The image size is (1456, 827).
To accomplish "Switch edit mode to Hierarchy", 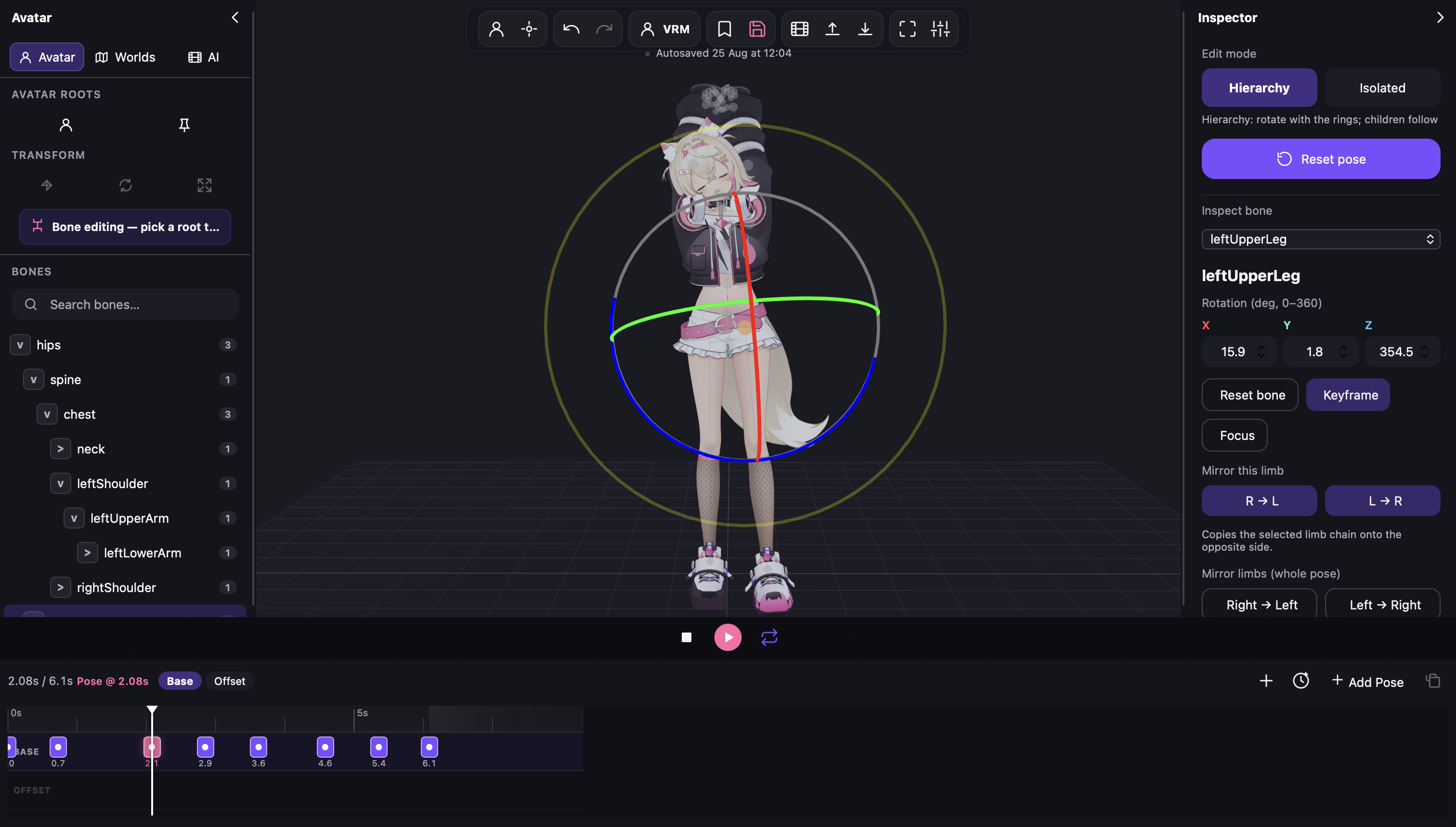I will tap(1259, 88).
